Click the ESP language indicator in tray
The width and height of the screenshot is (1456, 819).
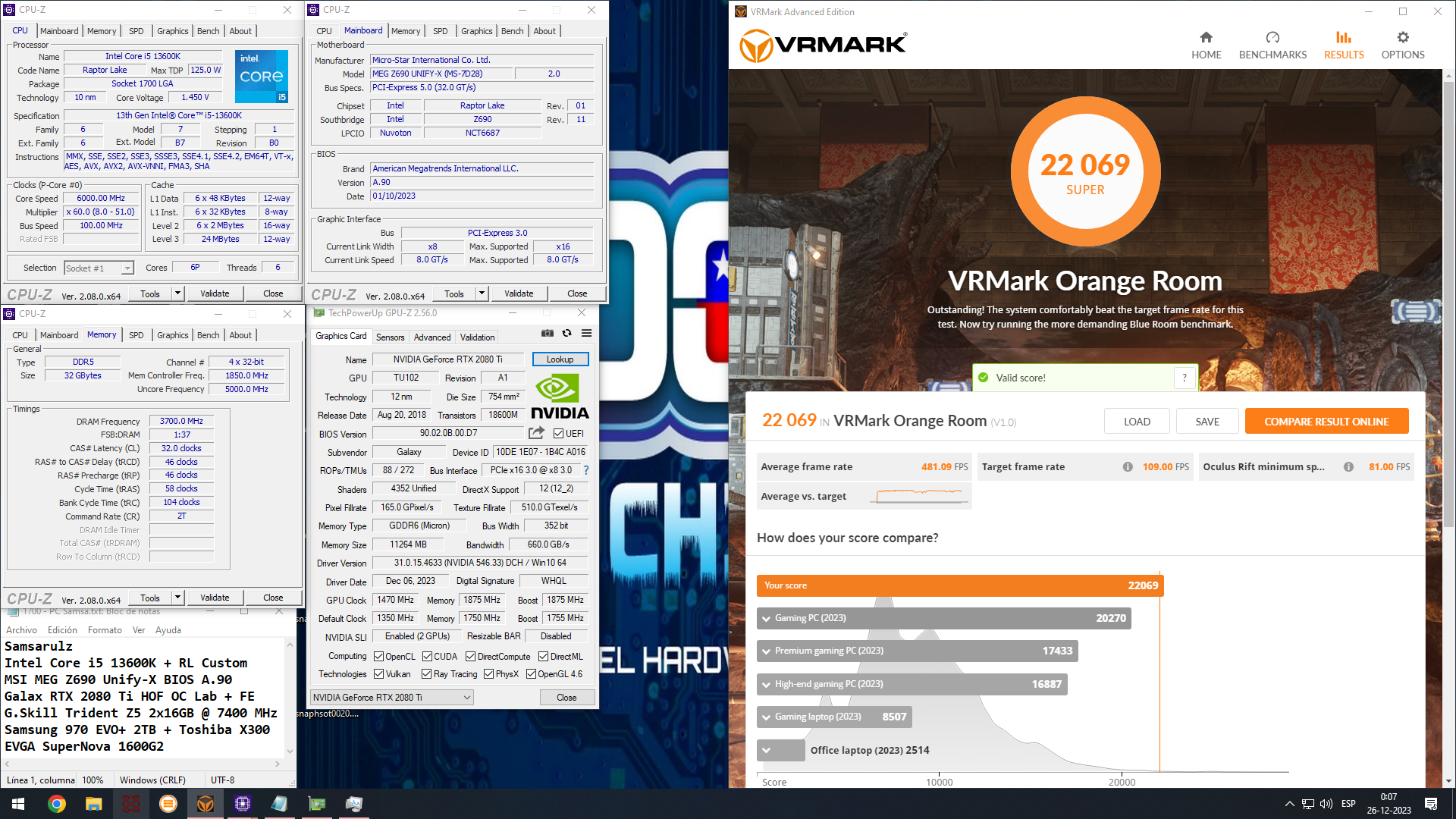(1348, 804)
